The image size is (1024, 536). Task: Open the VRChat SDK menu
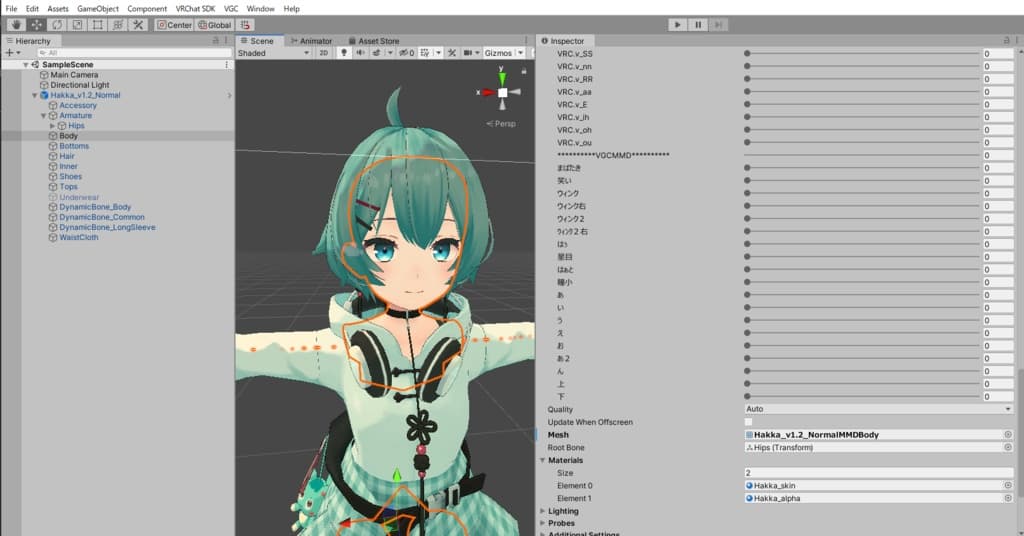(x=195, y=8)
